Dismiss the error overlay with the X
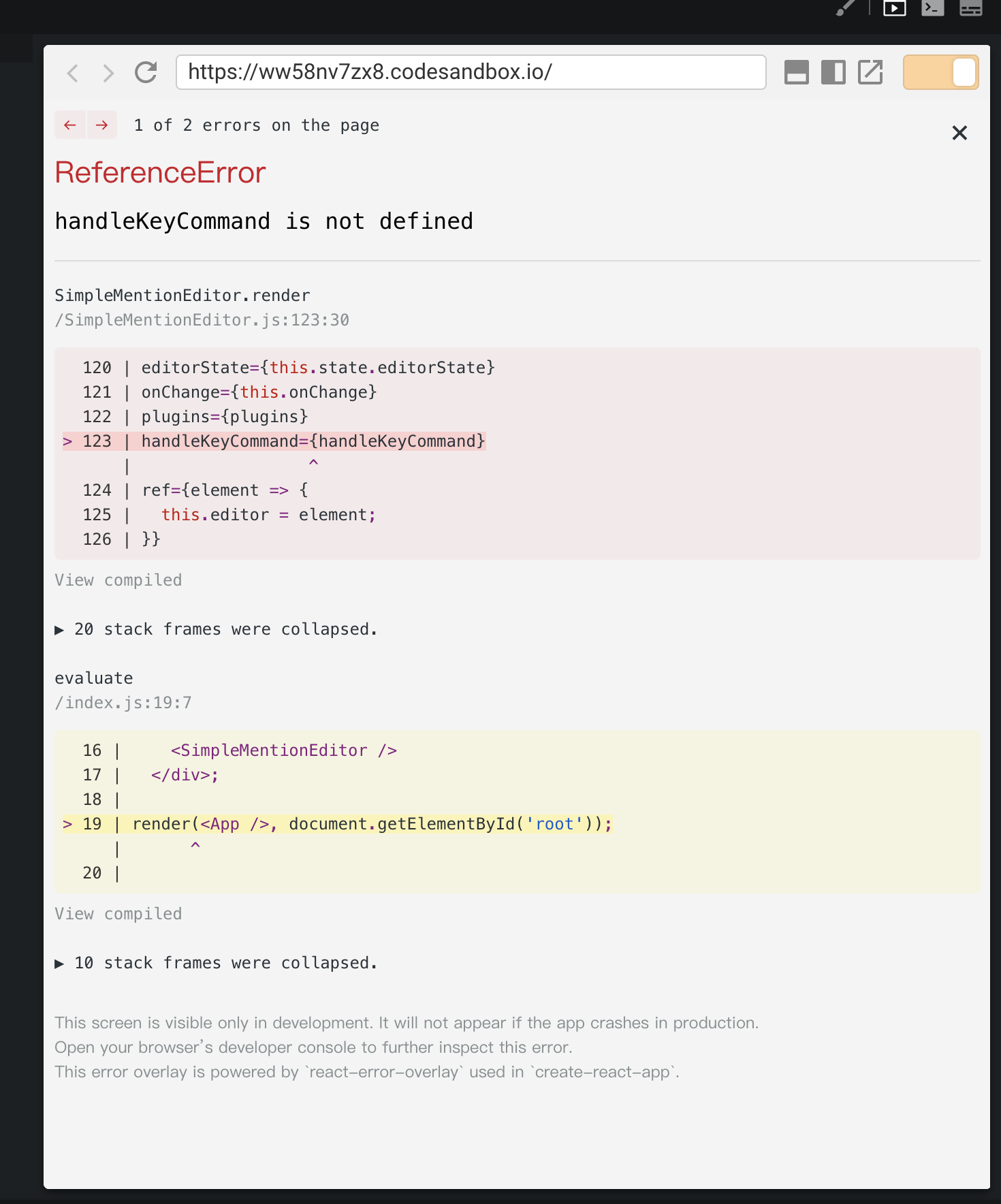The width and height of the screenshot is (1001, 1204). tap(959, 133)
